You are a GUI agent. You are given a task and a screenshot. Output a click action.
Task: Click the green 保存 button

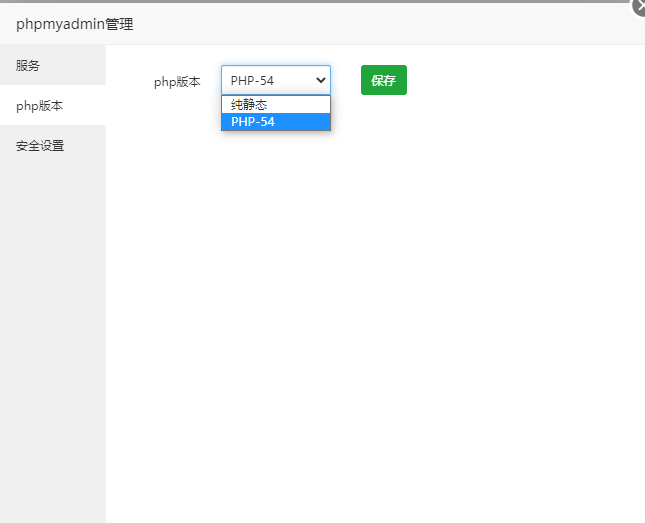[x=384, y=80]
